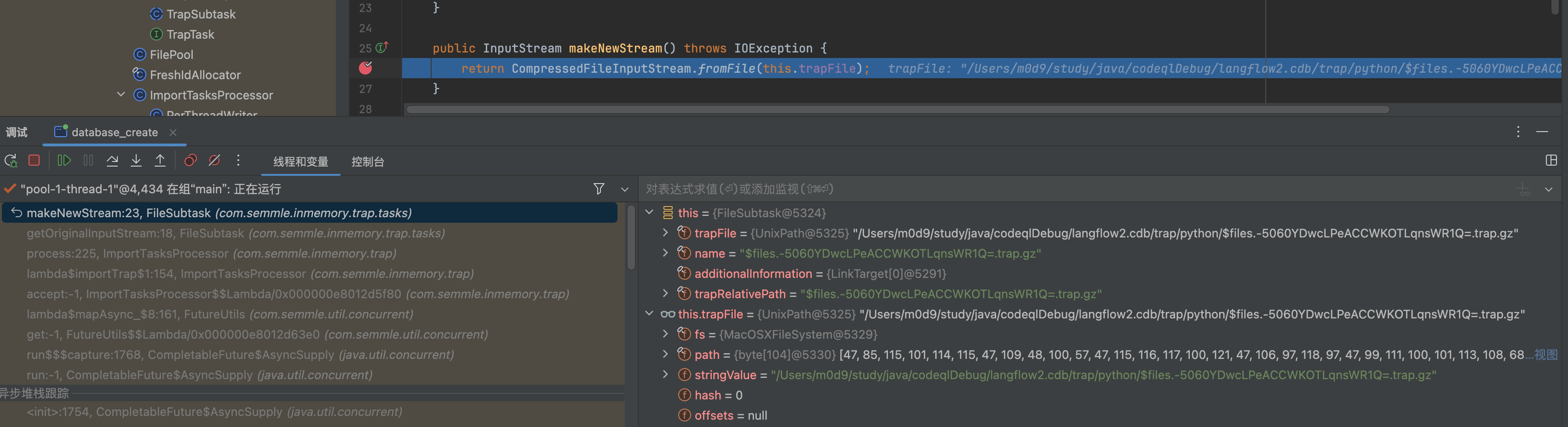Open FreshIdAllocator class in project tree
1568x427 pixels.
tap(195, 75)
